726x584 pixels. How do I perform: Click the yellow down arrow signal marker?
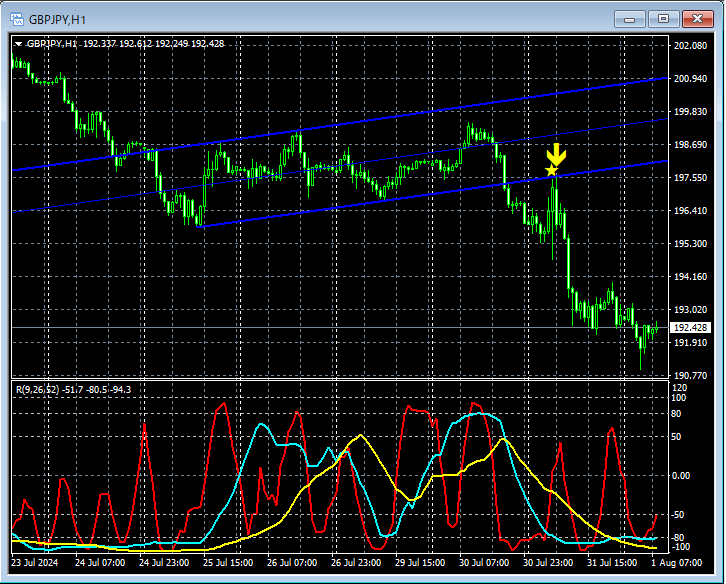tap(556, 155)
